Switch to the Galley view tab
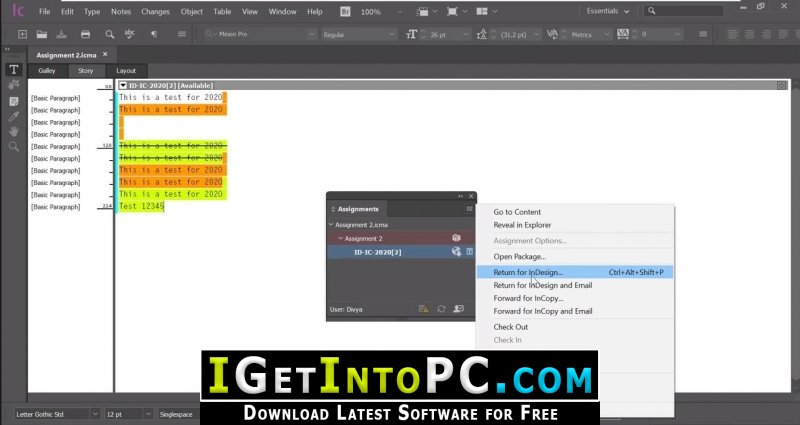 pyautogui.click(x=46, y=70)
